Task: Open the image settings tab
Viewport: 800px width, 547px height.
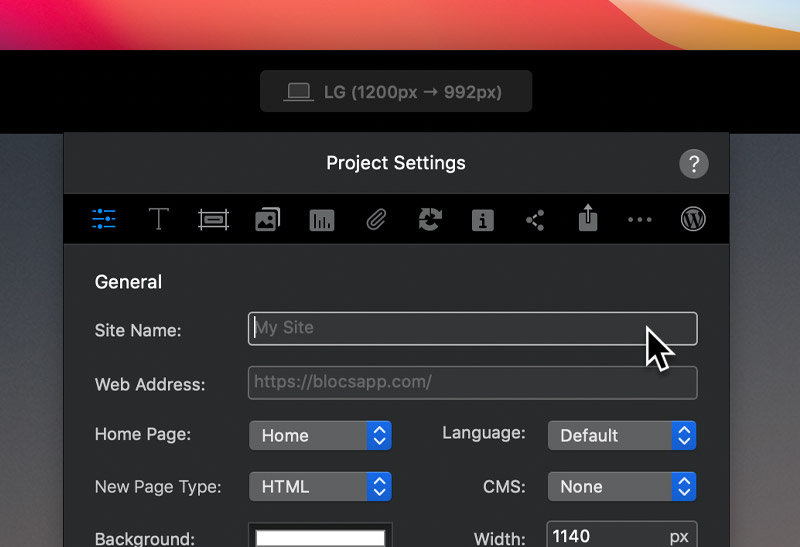Action: [267, 219]
